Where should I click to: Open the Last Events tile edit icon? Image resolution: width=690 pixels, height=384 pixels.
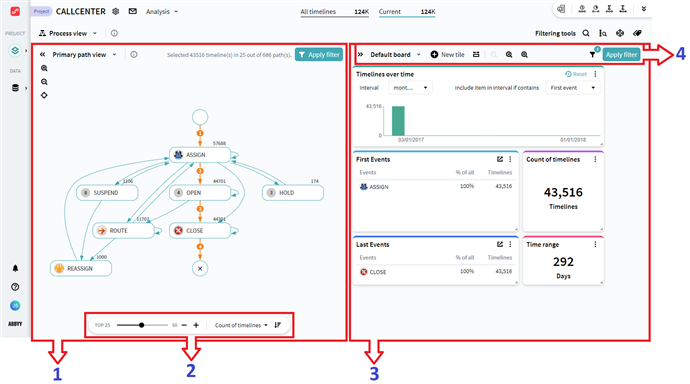pyautogui.click(x=500, y=244)
